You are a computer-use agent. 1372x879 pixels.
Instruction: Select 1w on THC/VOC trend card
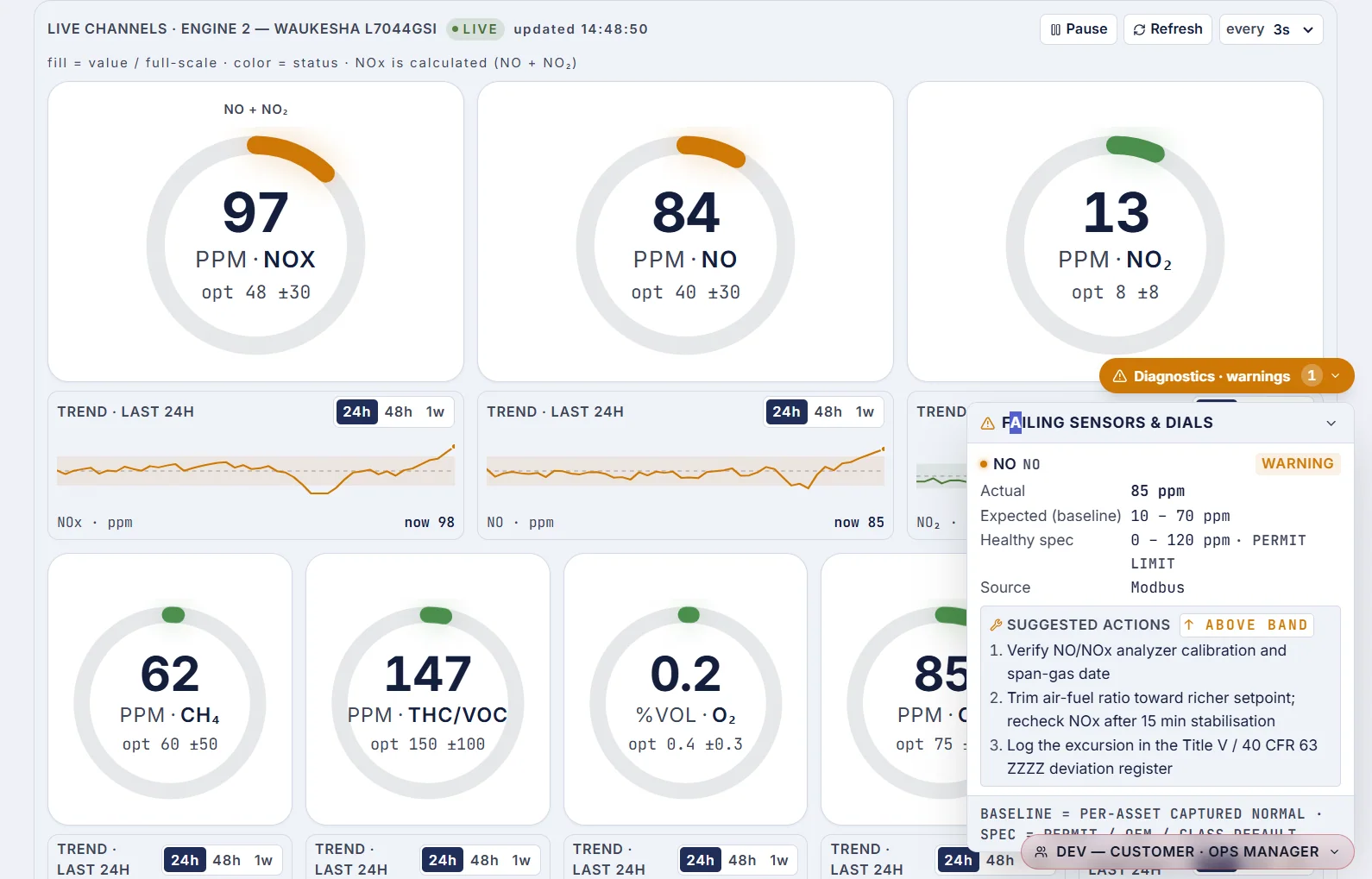521,860
